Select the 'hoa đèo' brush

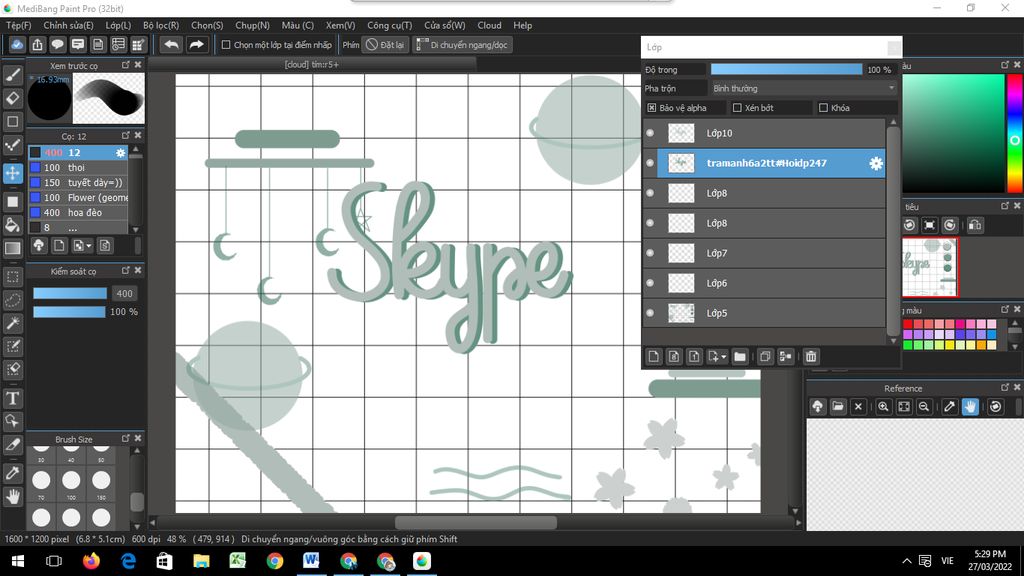pyautogui.click(x=78, y=212)
